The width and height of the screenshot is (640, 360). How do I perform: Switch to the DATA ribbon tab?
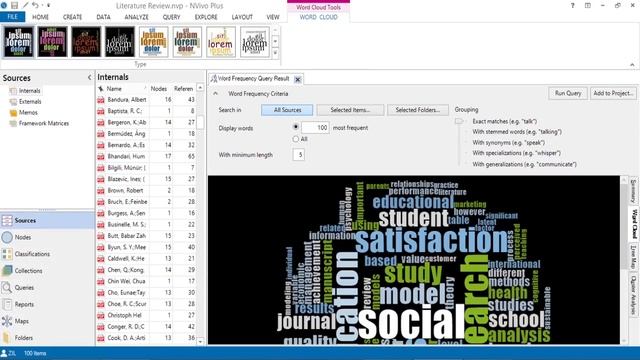103,17
